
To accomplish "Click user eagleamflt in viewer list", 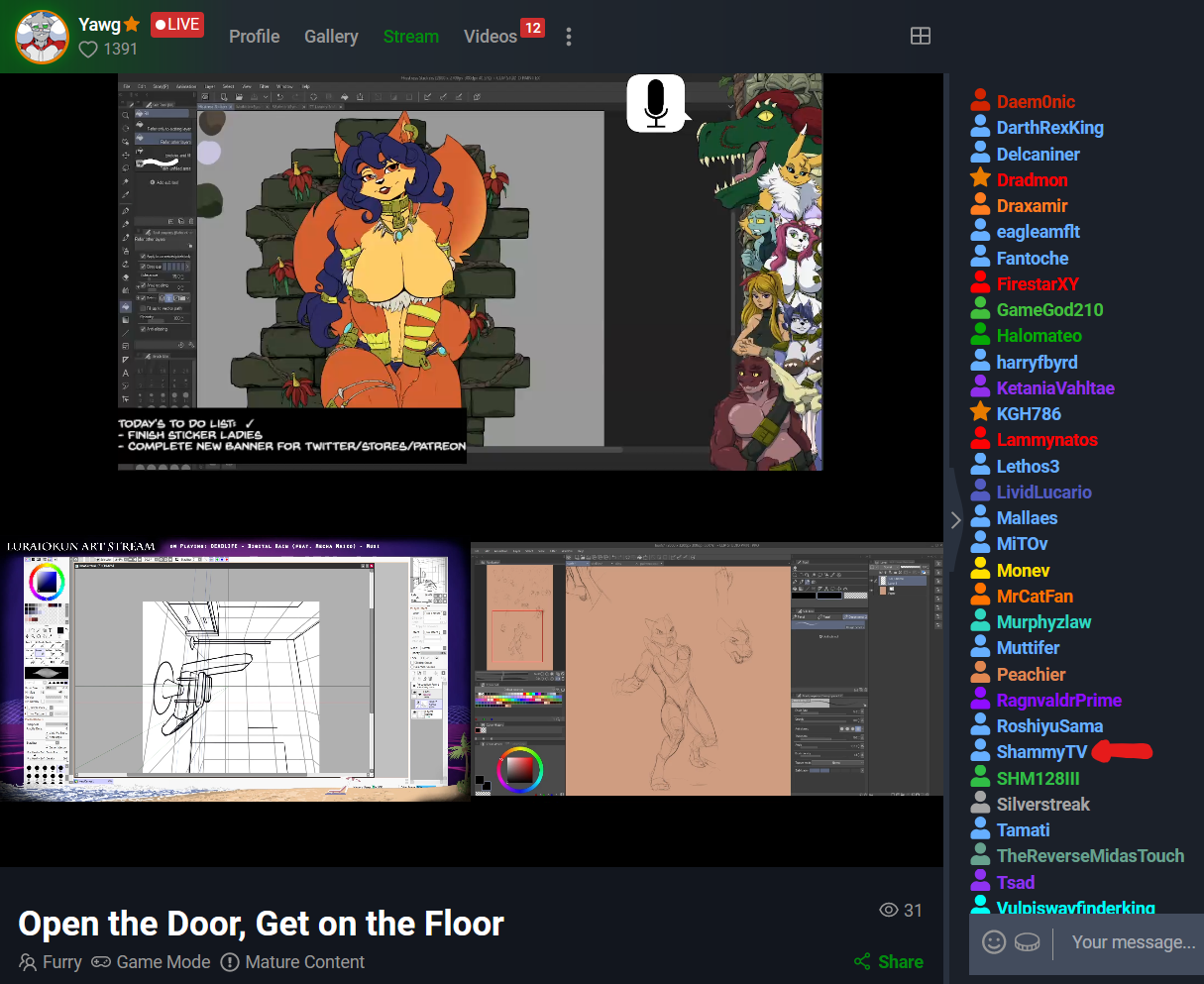I will tap(1038, 232).
